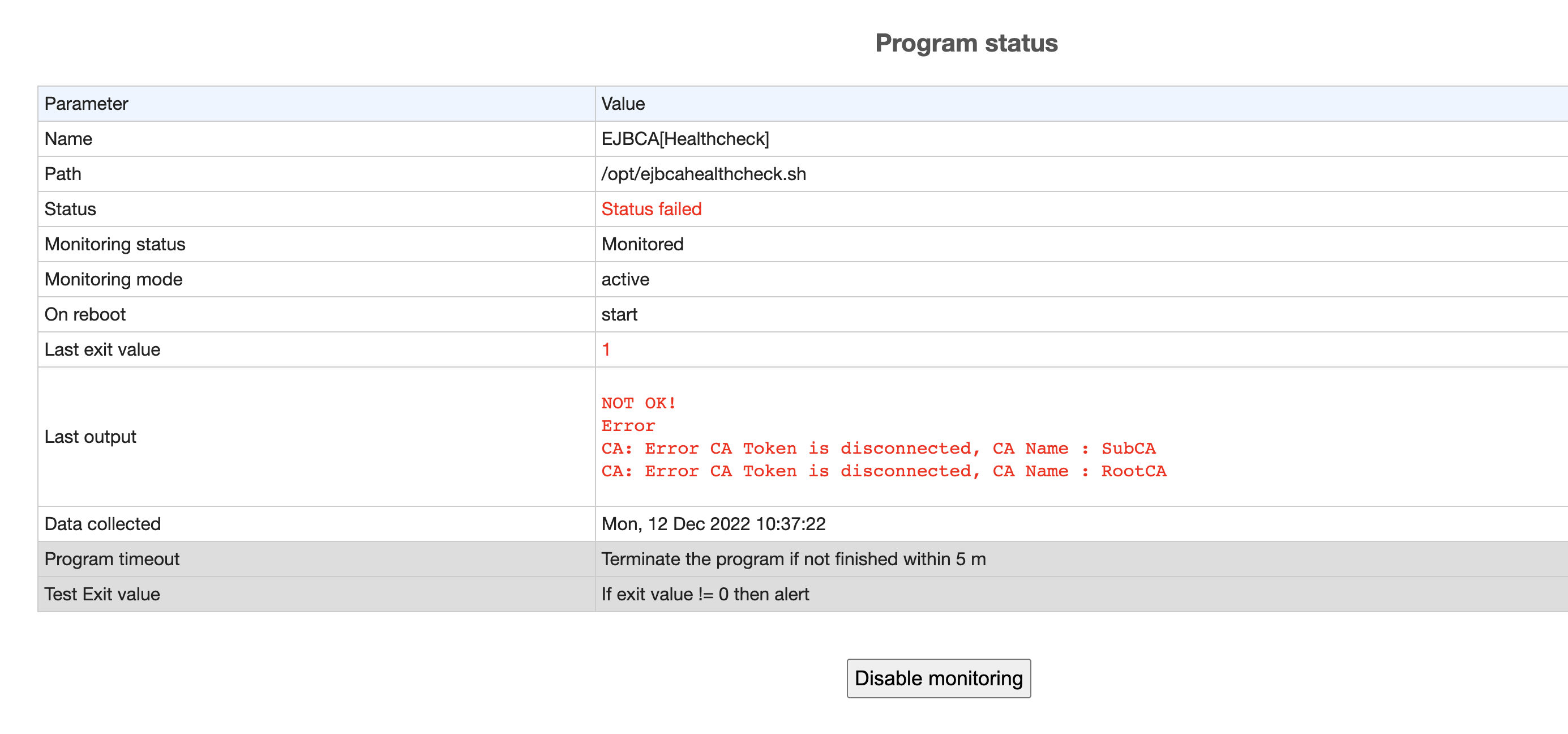1568x734 pixels.
Task: Select the red Status failed text
Action: click(x=652, y=209)
